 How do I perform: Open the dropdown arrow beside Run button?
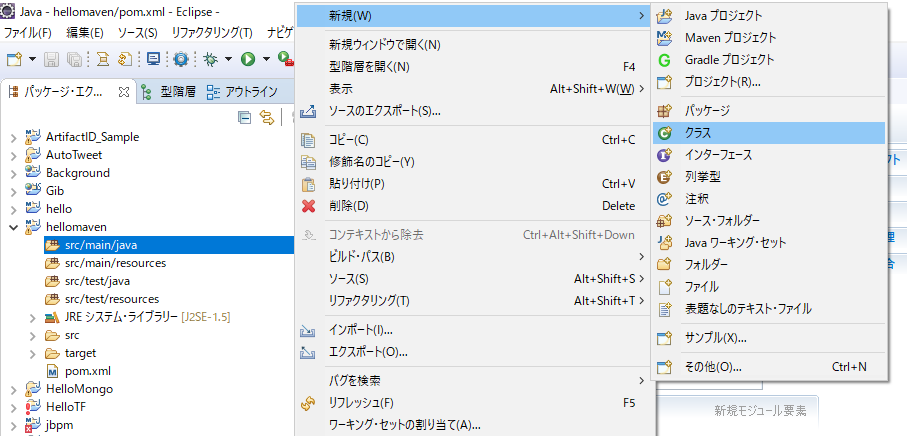[x=265, y=60]
